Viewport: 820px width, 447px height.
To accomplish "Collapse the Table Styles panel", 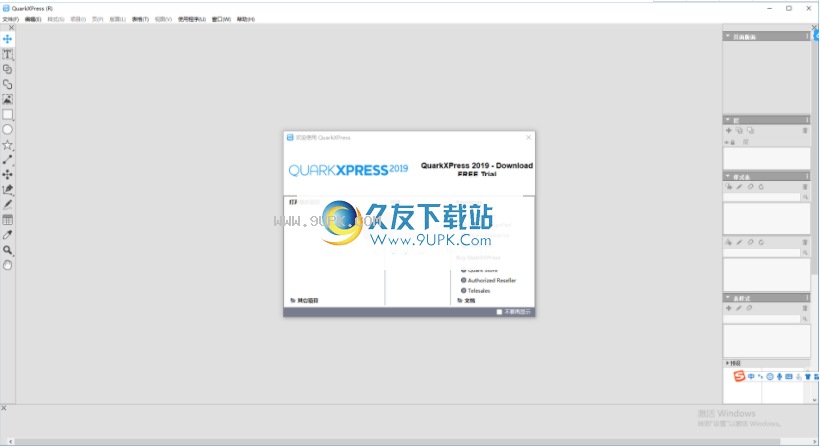I will coord(727,297).
